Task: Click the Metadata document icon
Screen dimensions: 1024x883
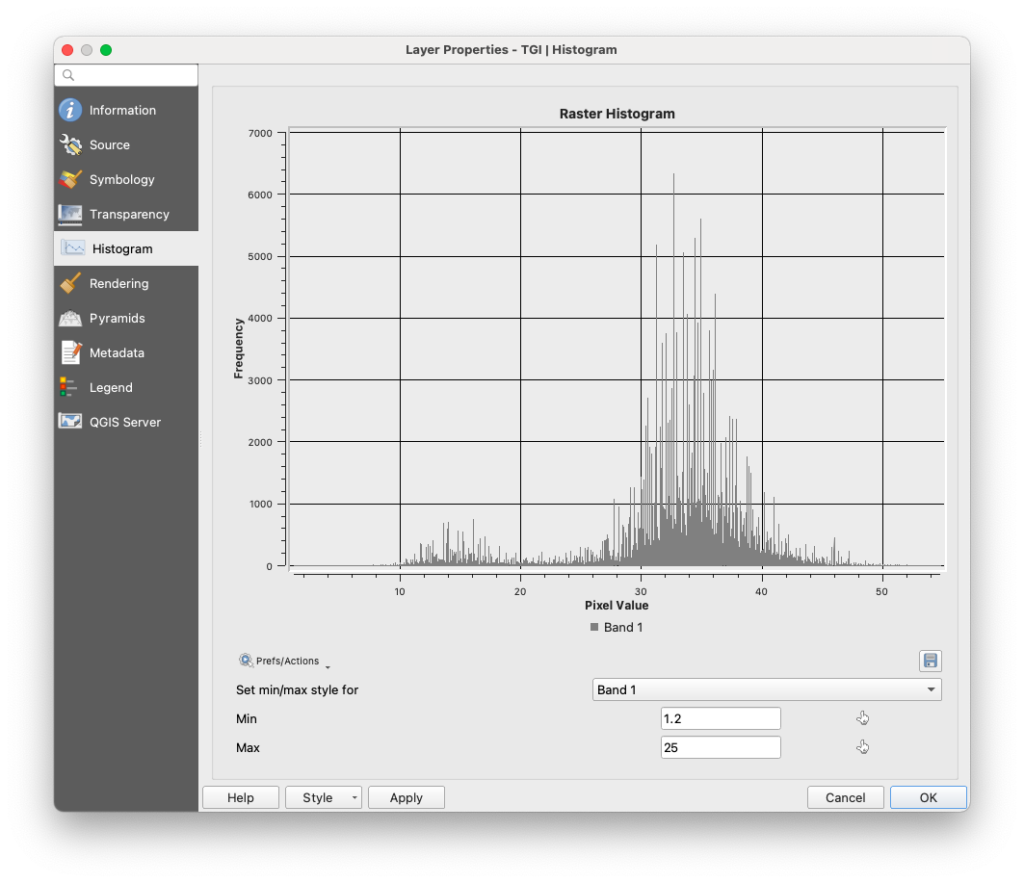Action: 70,353
